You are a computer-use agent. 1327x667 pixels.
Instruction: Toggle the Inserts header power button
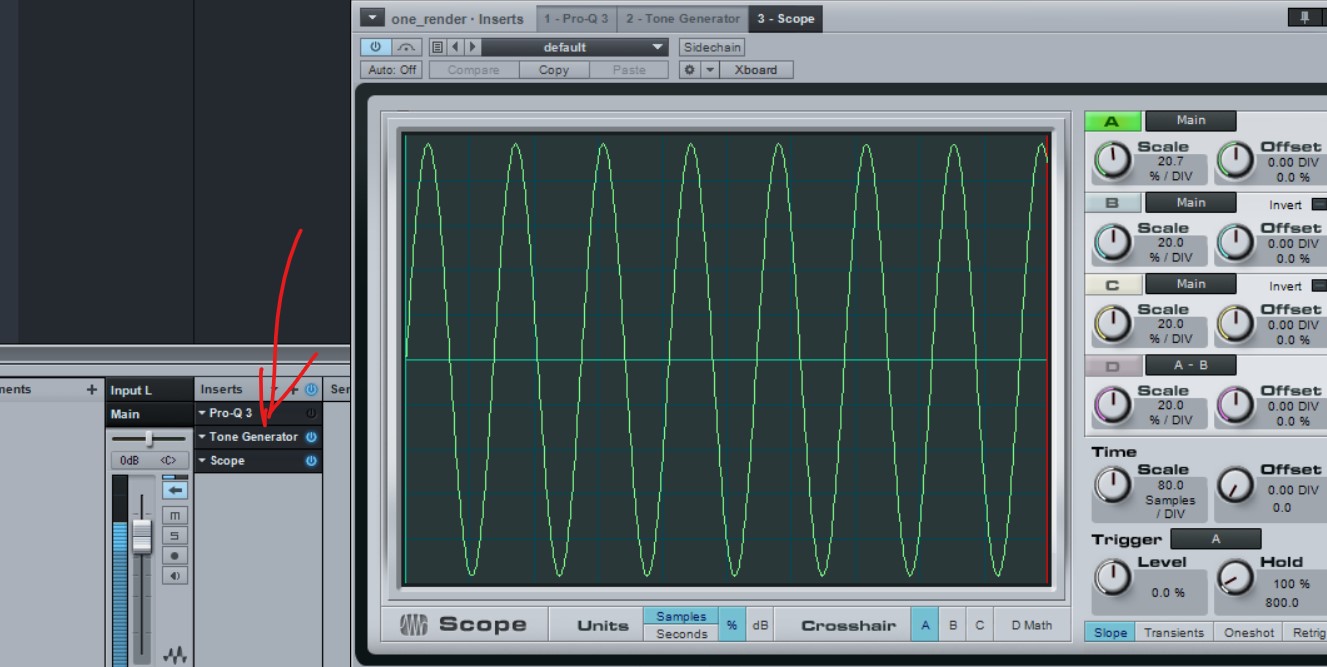311,389
